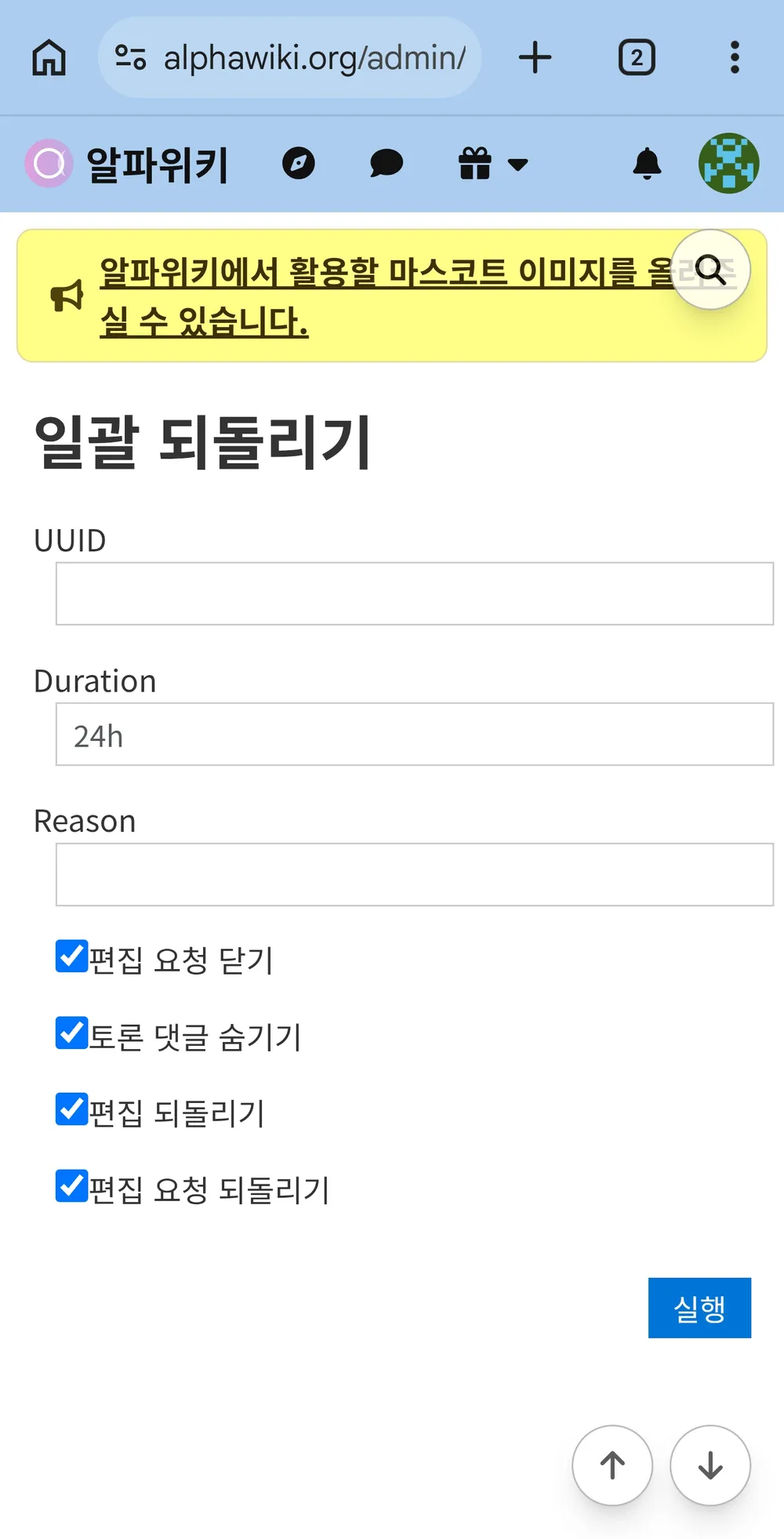This screenshot has width=784, height=1539.
Task: Open the search magnifier on the banner
Action: 710,270
